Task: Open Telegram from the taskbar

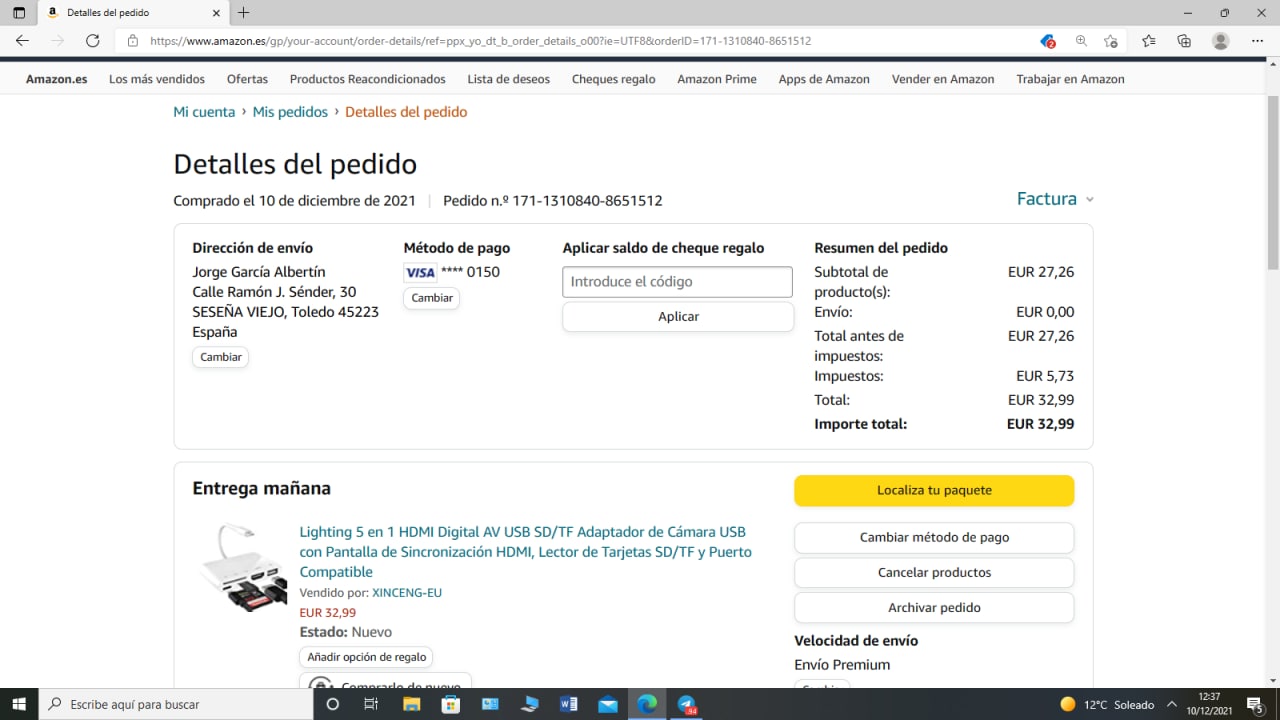Action: pyautogui.click(x=687, y=704)
